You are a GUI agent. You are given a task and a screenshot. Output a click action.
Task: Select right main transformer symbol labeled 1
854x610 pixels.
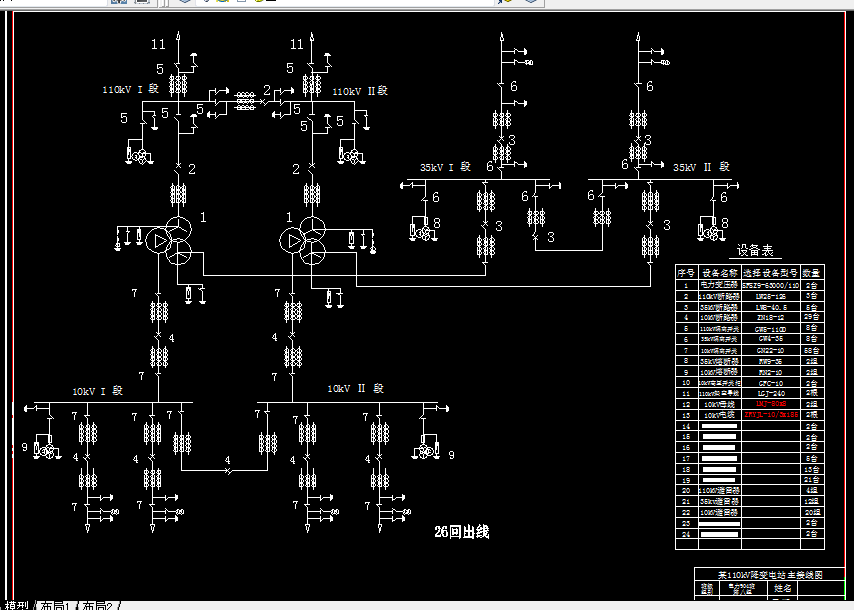303,240
